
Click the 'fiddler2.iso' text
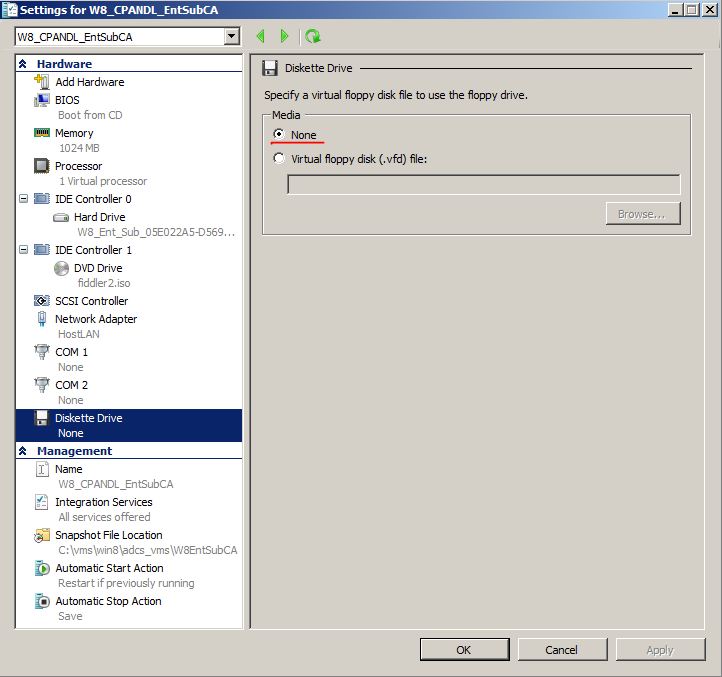104,283
